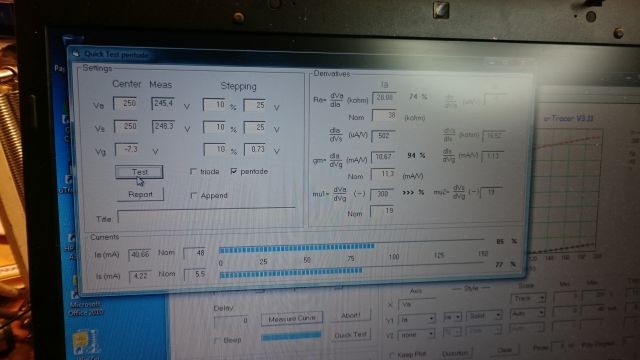Click the Vs Center field showing 250

[x=127, y=127]
